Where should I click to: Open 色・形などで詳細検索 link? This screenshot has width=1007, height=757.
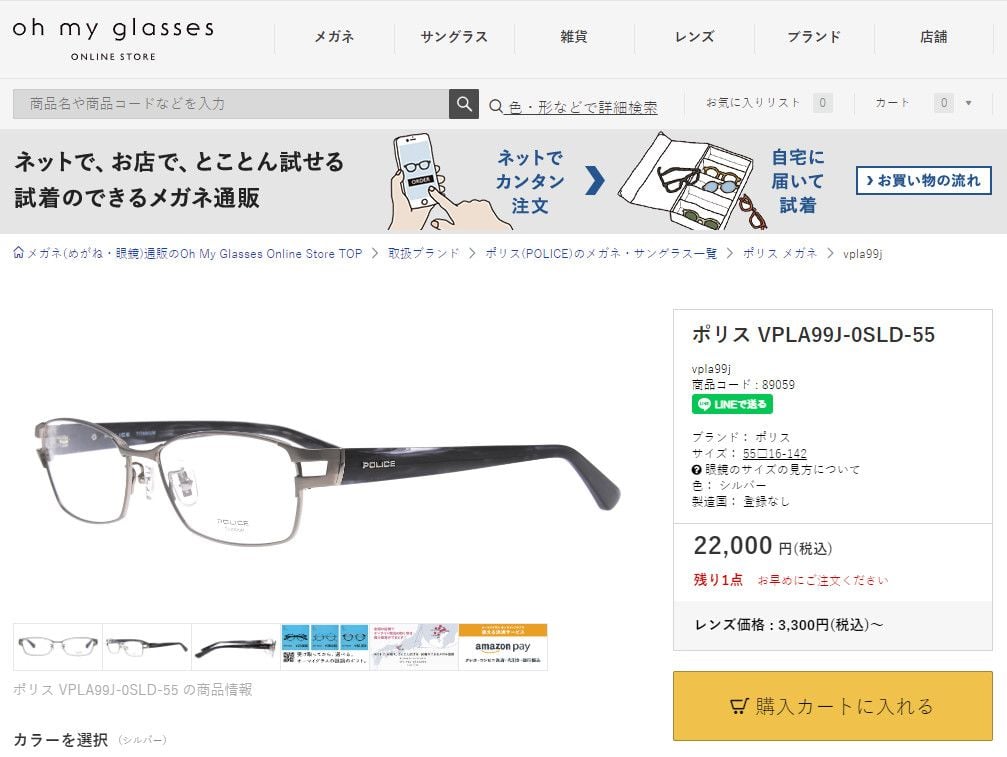pos(582,107)
